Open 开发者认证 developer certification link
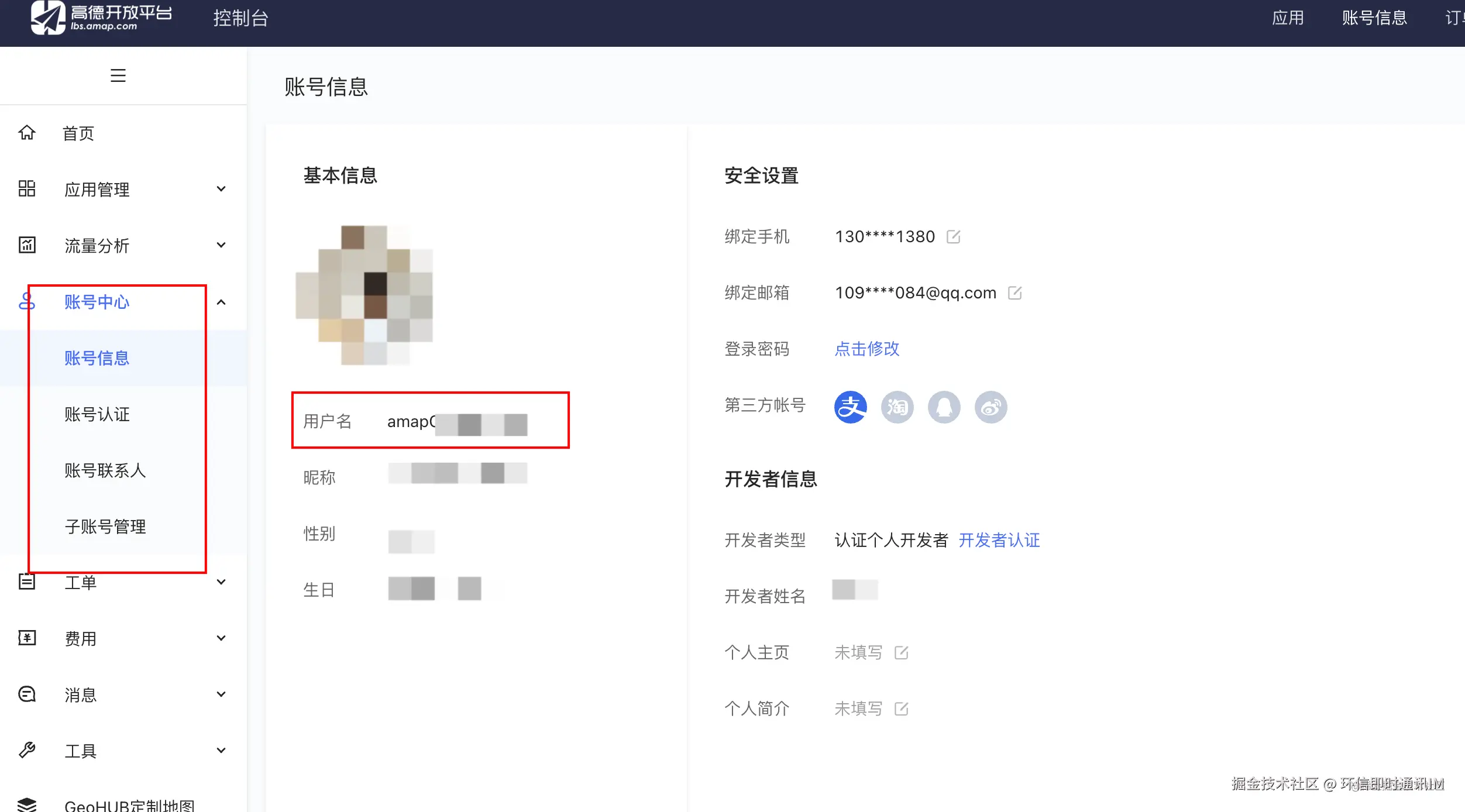Screen dimensions: 1465x812 (999, 540)
